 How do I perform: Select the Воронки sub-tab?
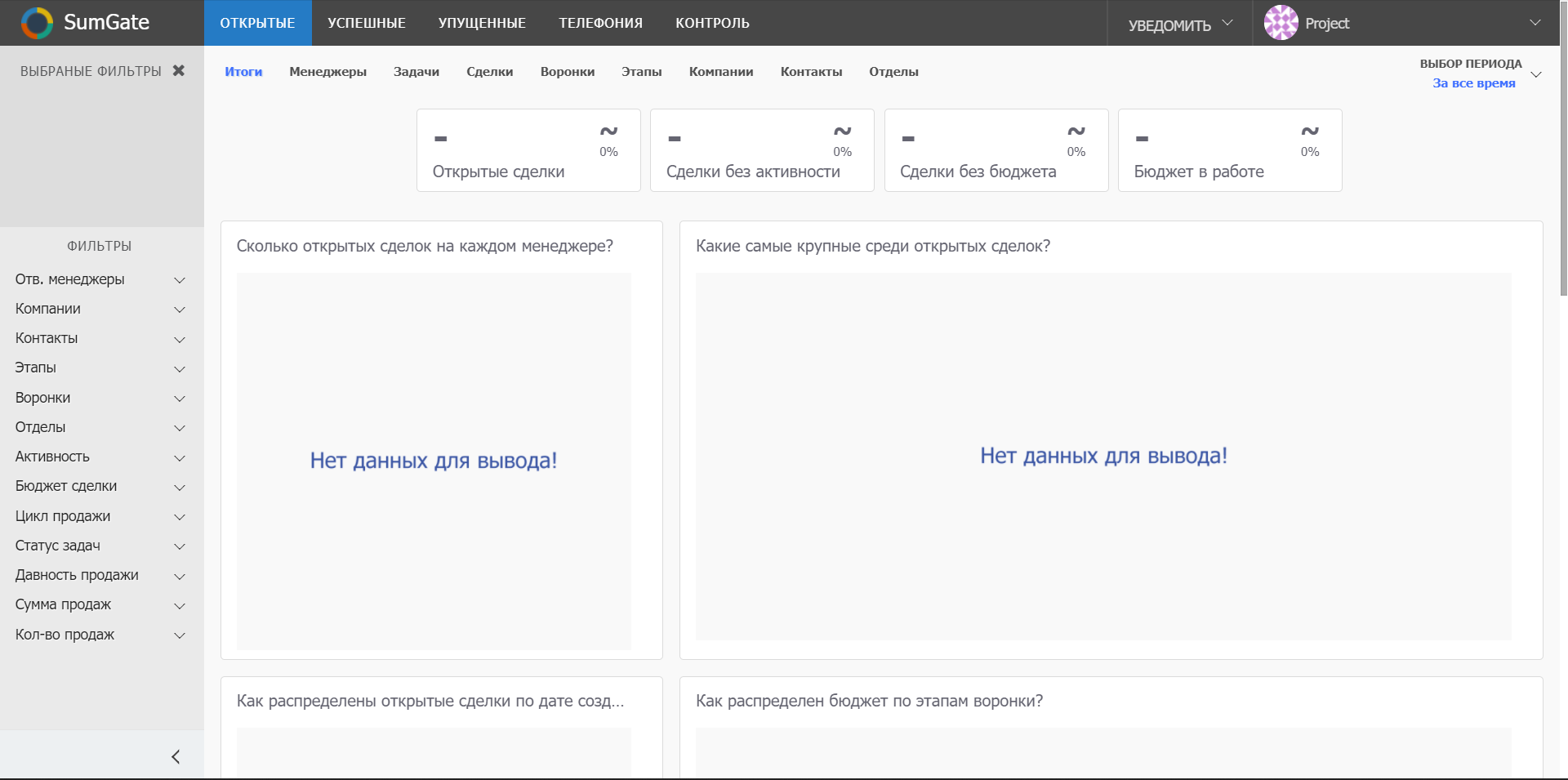(568, 72)
